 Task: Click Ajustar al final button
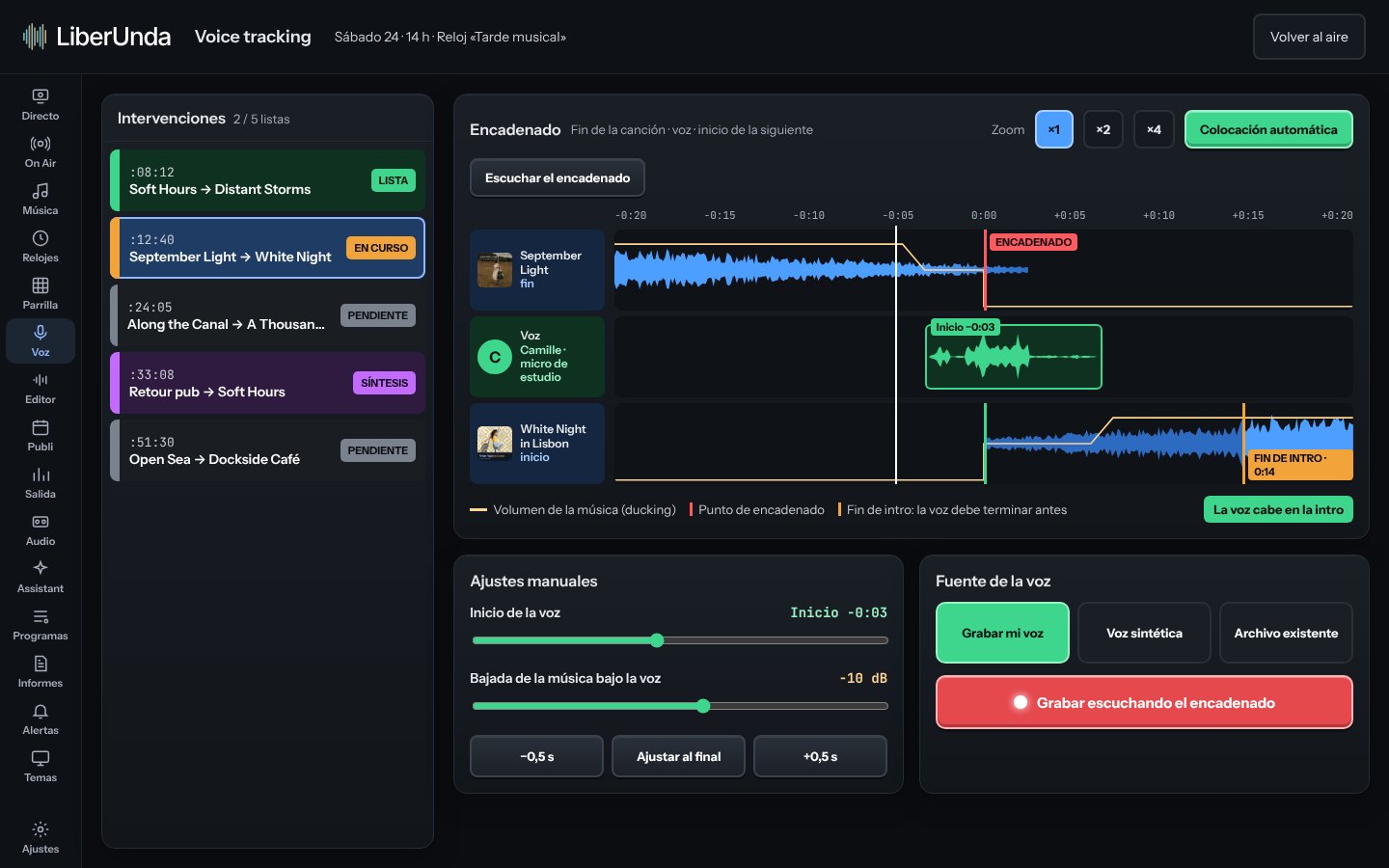click(x=678, y=756)
